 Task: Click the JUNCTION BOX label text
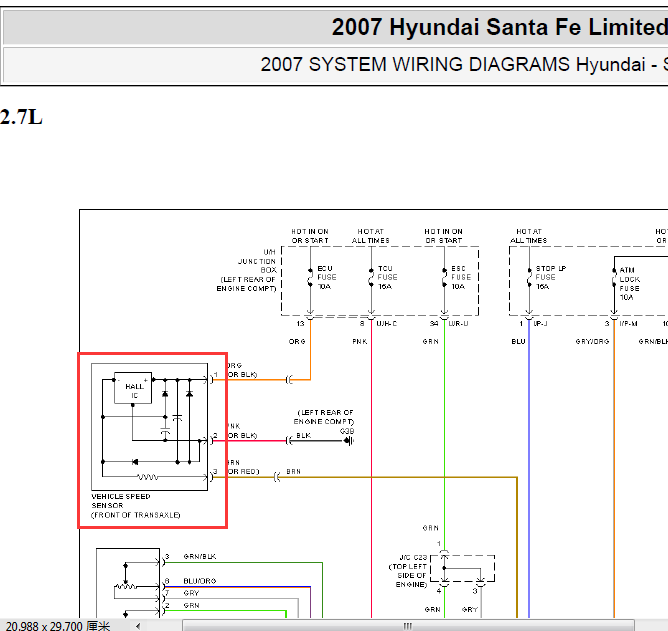click(256, 265)
